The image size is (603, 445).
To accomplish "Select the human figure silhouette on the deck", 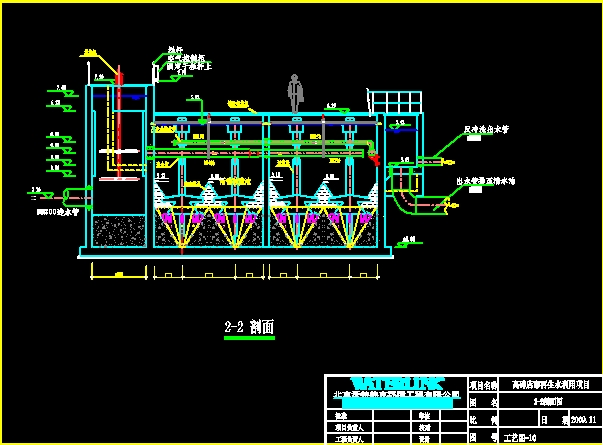I will click(x=295, y=93).
